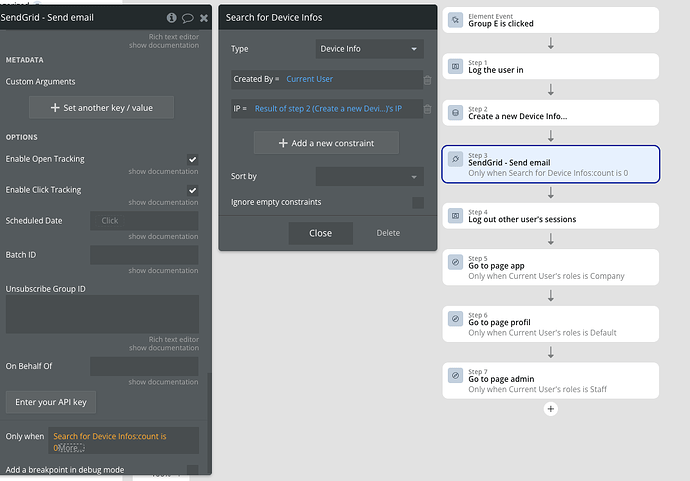Click Result of step 2 IP expression
This screenshot has height=481, width=690.
[328, 109]
